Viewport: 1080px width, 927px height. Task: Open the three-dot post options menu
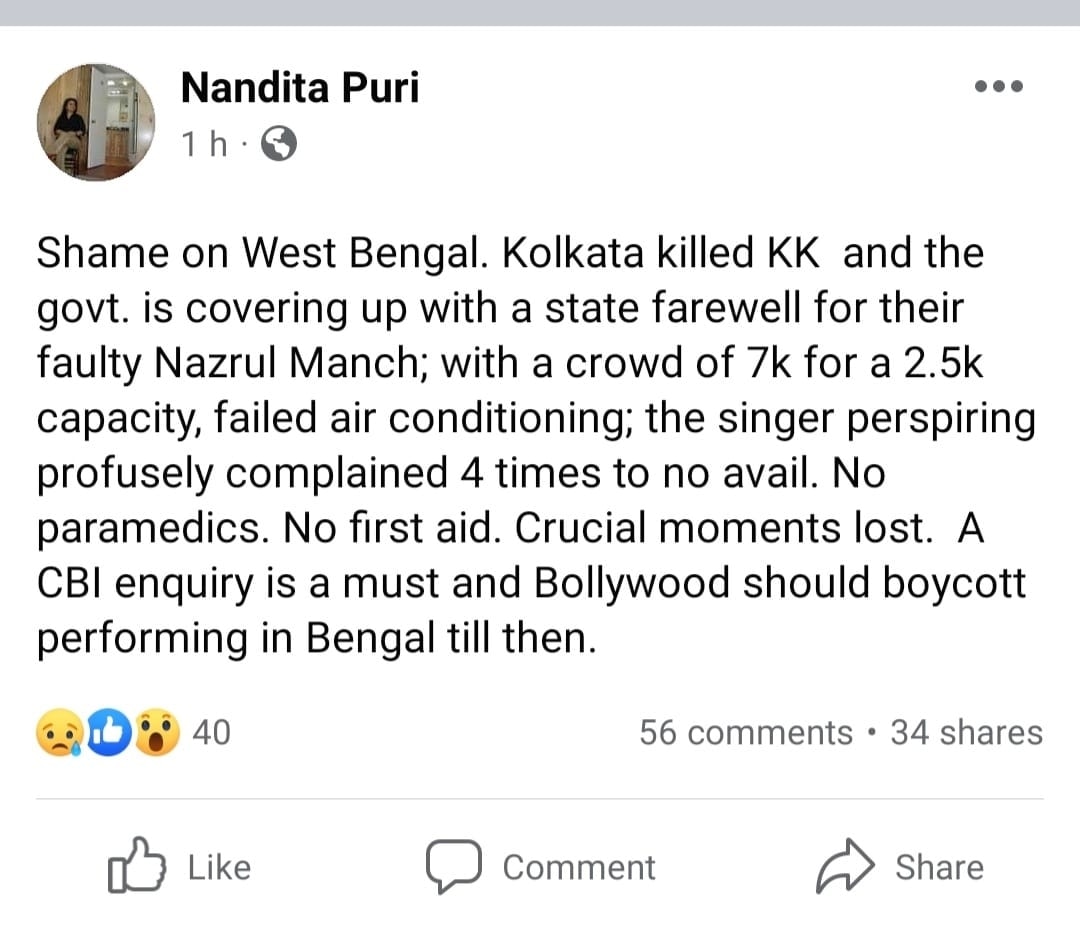998,87
